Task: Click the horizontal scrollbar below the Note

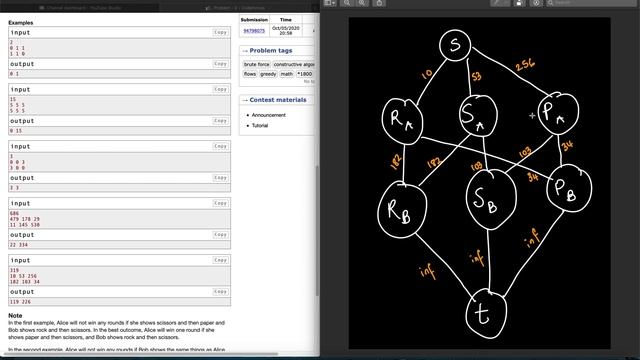Action: (x=141, y=354)
